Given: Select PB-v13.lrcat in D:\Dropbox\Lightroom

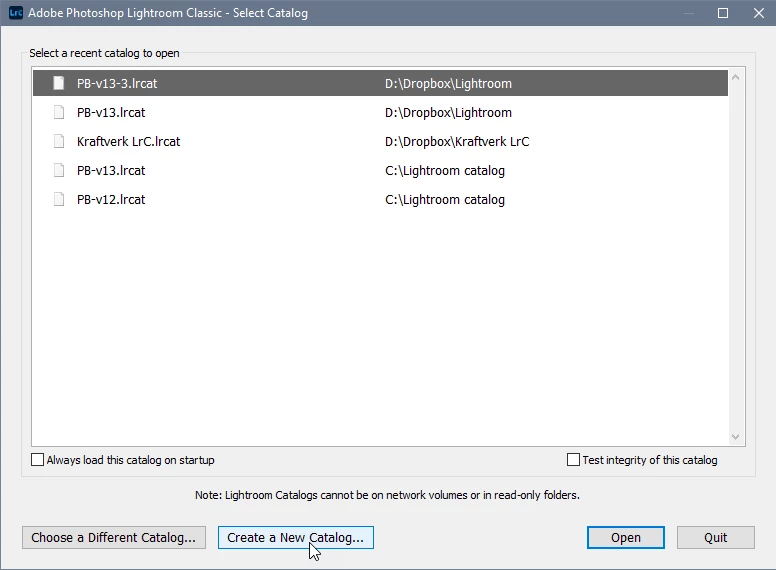Looking at the screenshot, I should pyautogui.click(x=111, y=113).
